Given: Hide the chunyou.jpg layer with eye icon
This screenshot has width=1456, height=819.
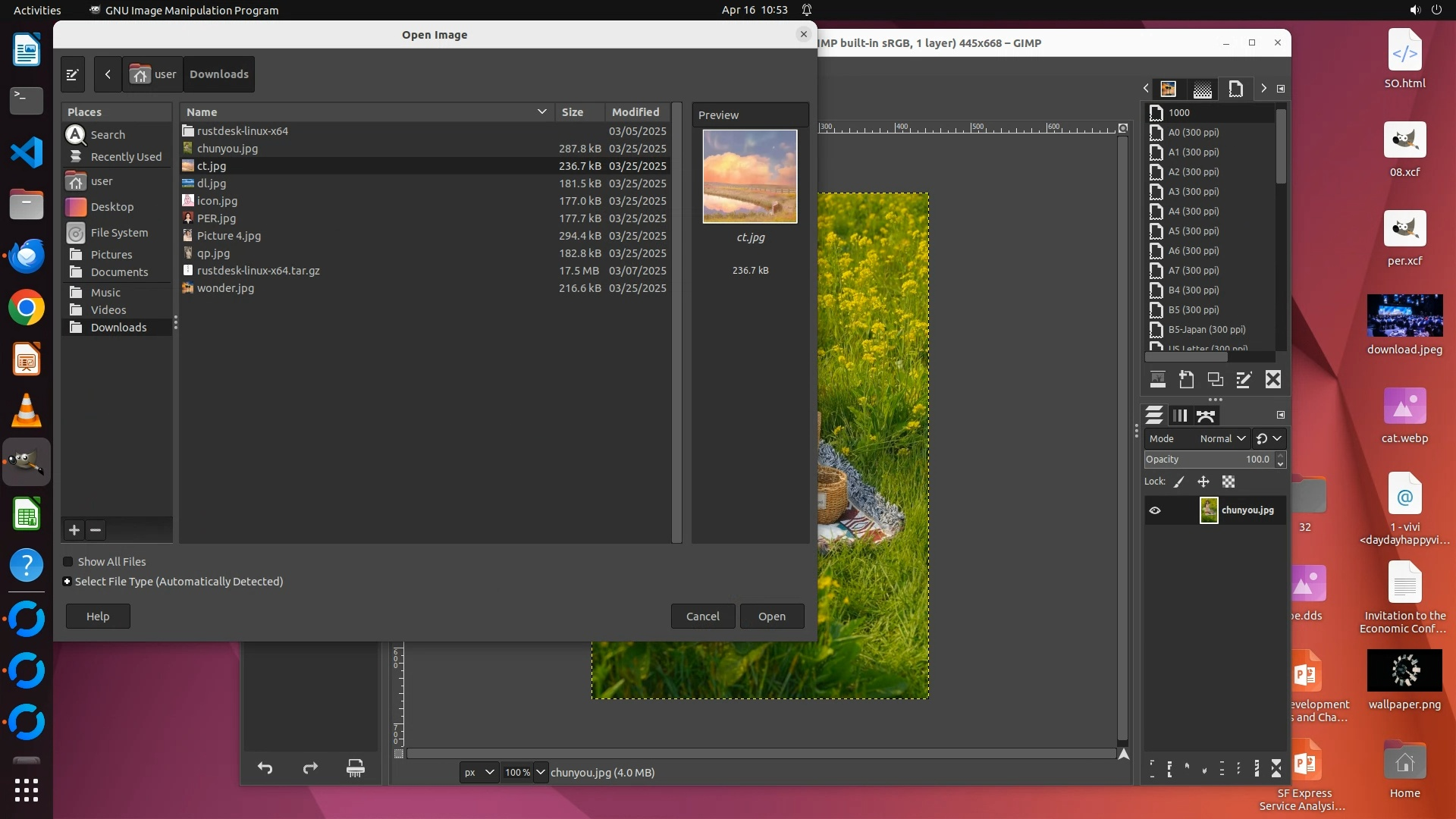Looking at the screenshot, I should (1155, 510).
